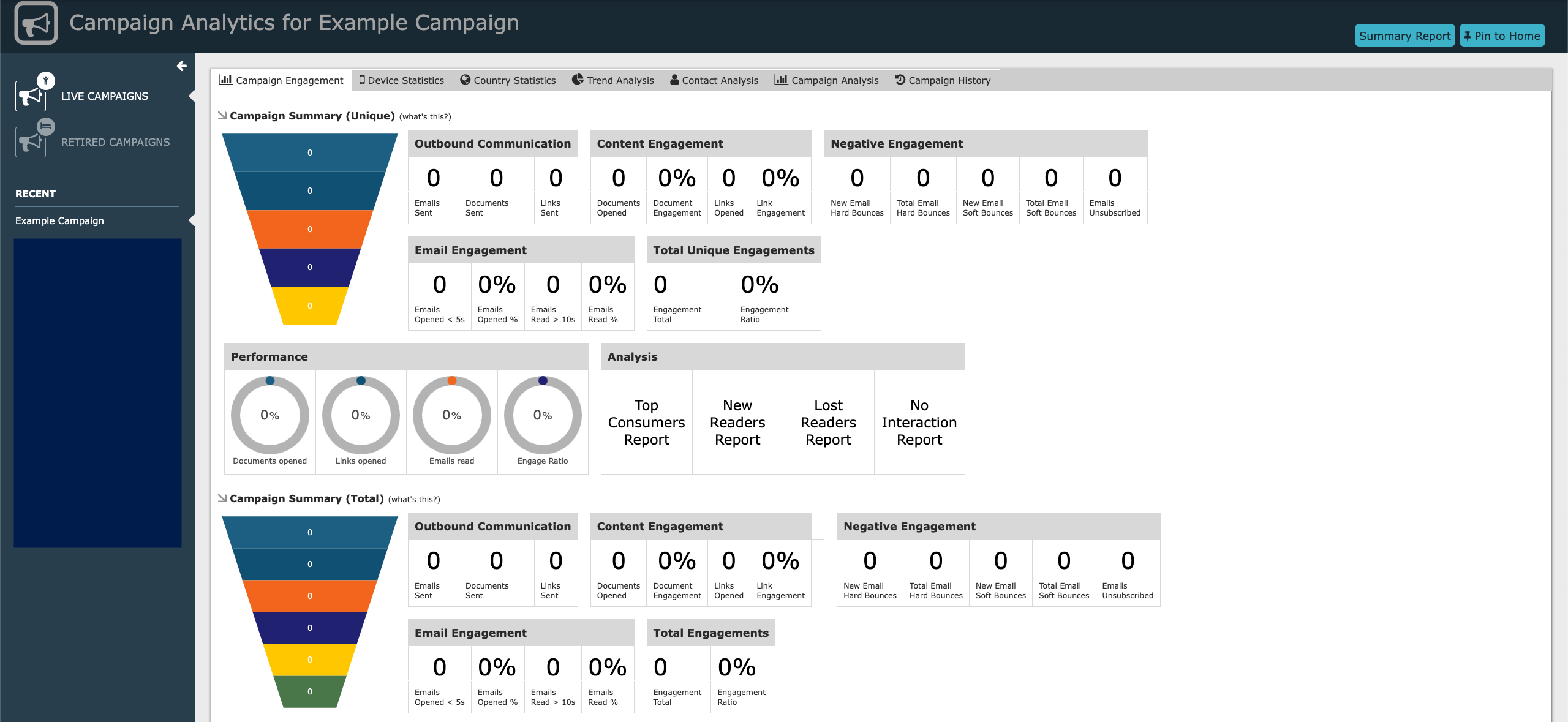
Task: Click the Contact Analysis person icon
Action: (x=674, y=80)
